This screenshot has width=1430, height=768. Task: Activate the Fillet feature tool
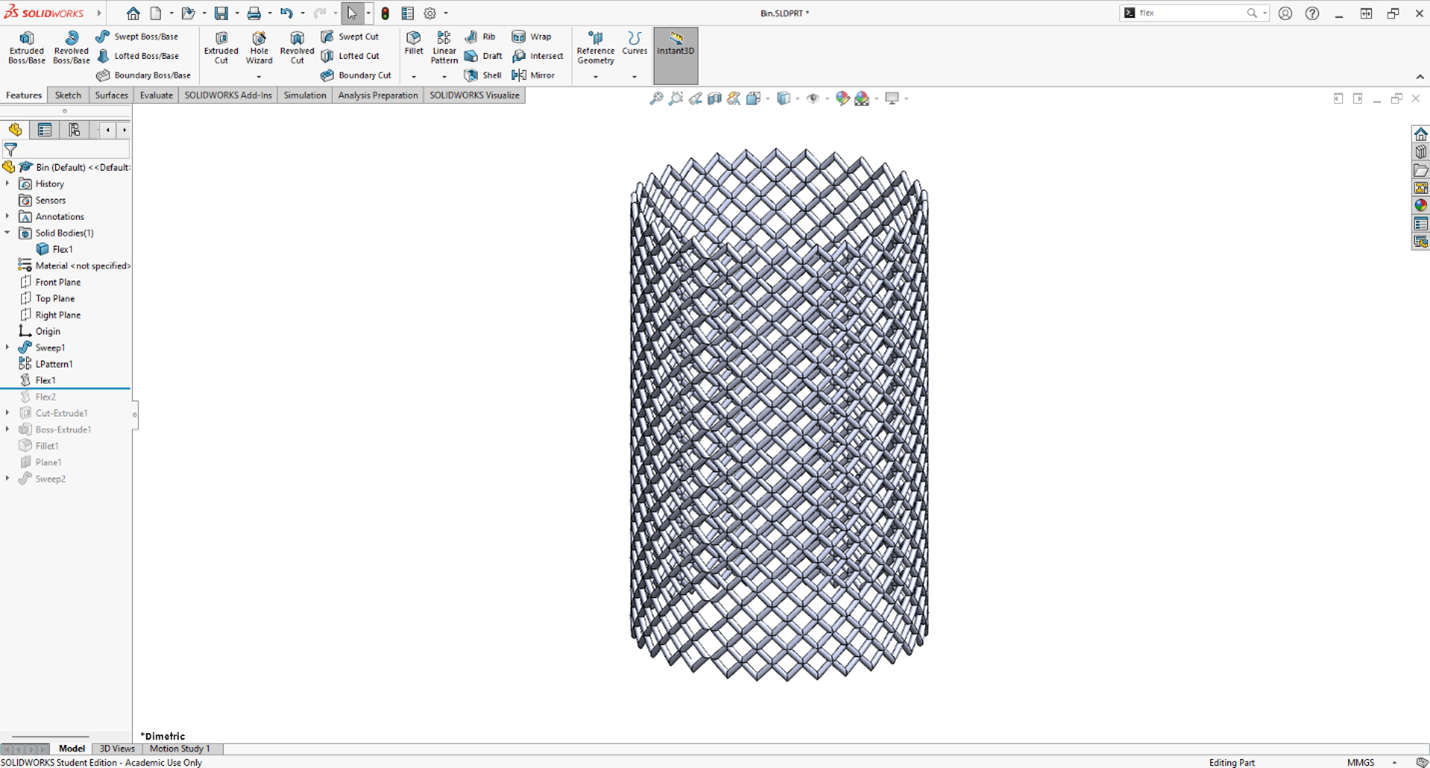click(413, 42)
